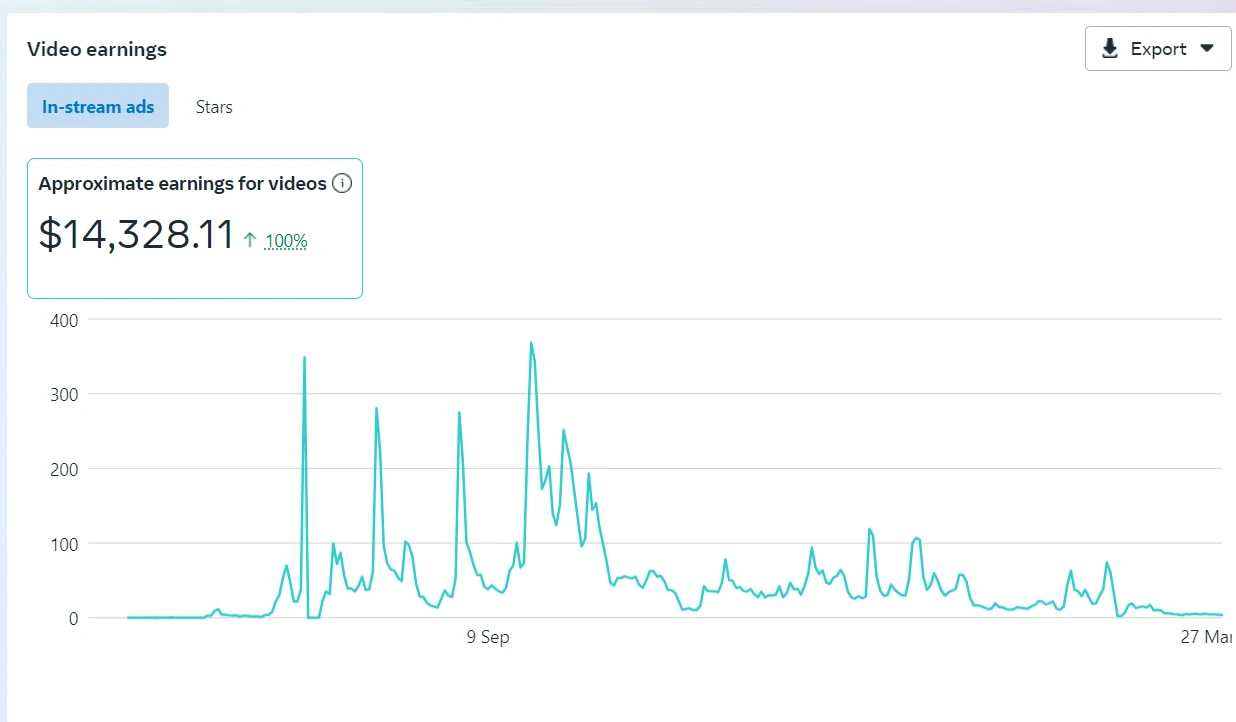
Task: Select the In-stream ads tab
Action: click(98, 106)
